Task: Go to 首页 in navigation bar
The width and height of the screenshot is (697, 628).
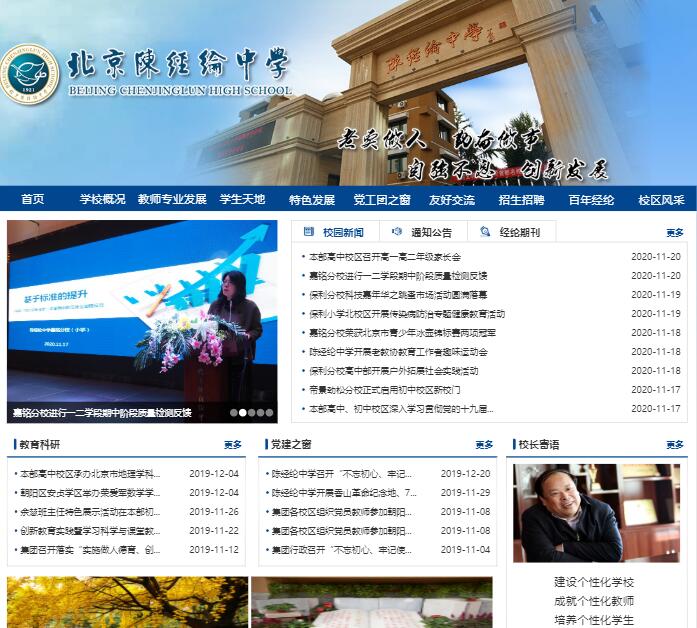Action: (x=33, y=199)
